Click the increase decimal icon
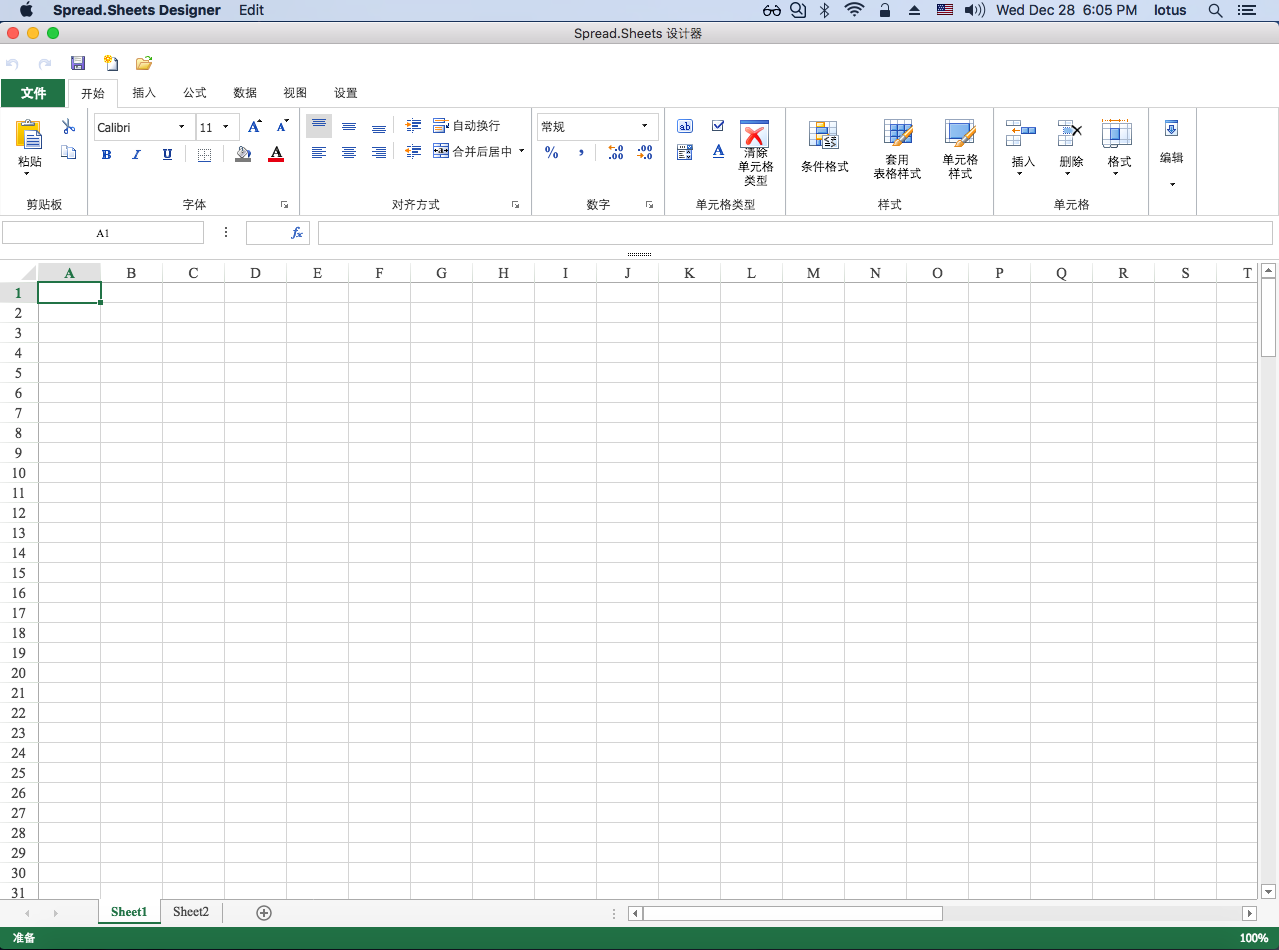The height and width of the screenshot is (950, 1279). [x=616, y=152]
